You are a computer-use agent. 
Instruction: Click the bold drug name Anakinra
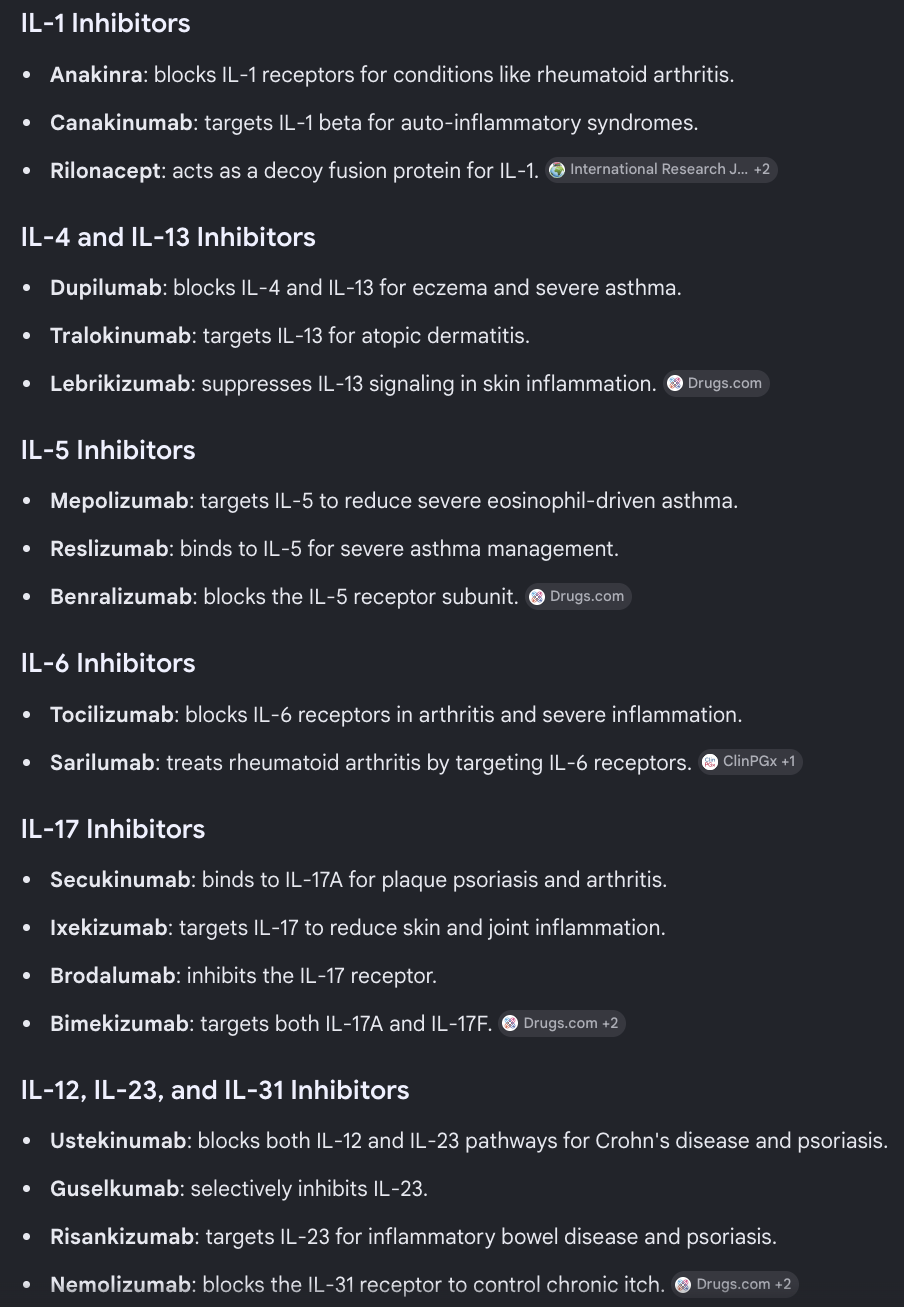tap(96, 75)
